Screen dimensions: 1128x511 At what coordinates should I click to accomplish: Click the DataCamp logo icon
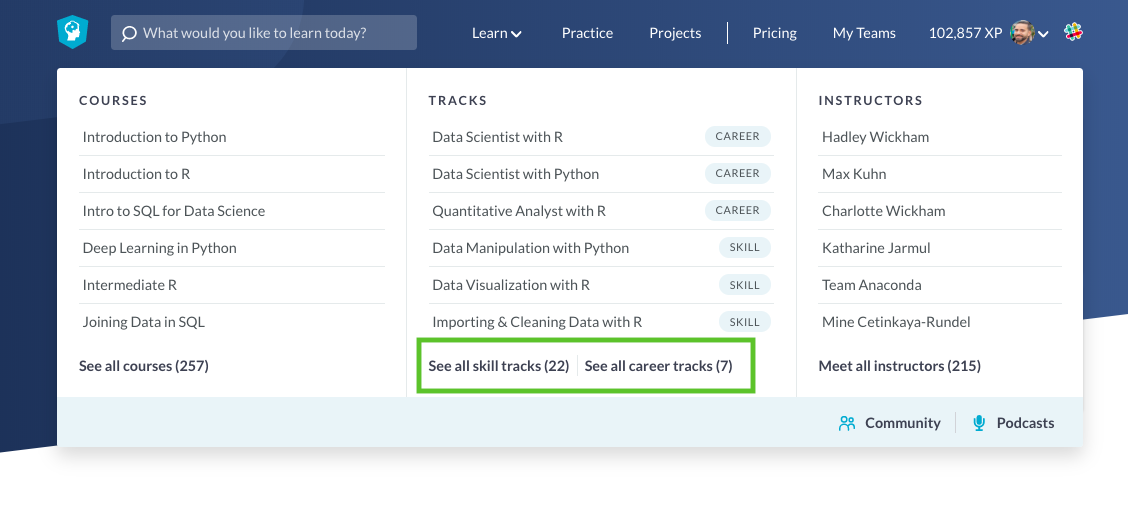[72, 33]
